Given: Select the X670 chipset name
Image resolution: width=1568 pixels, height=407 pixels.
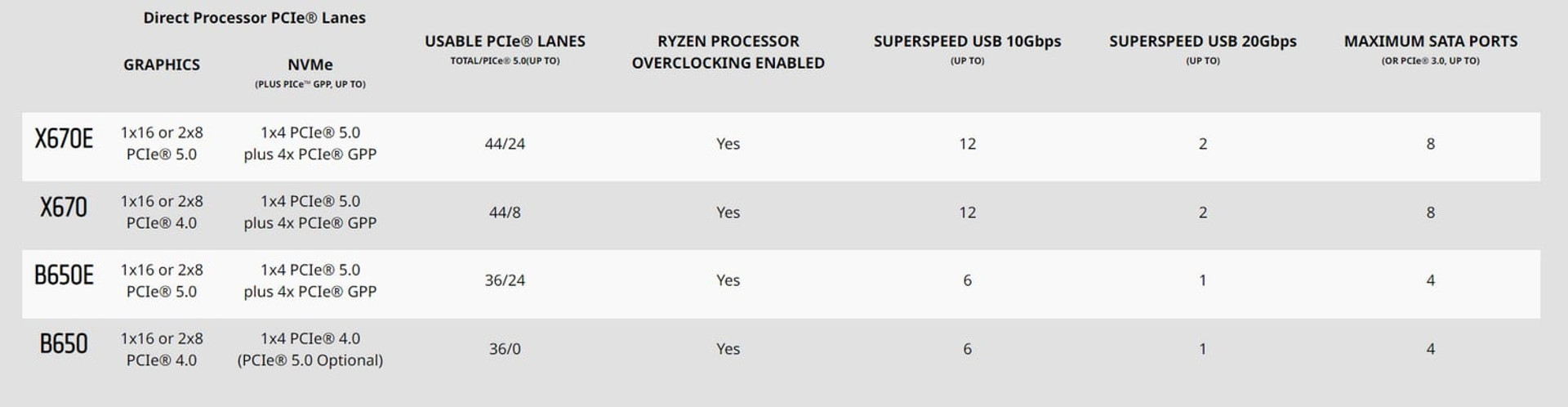Looking at the screenshot, I should tap(64, 208).
